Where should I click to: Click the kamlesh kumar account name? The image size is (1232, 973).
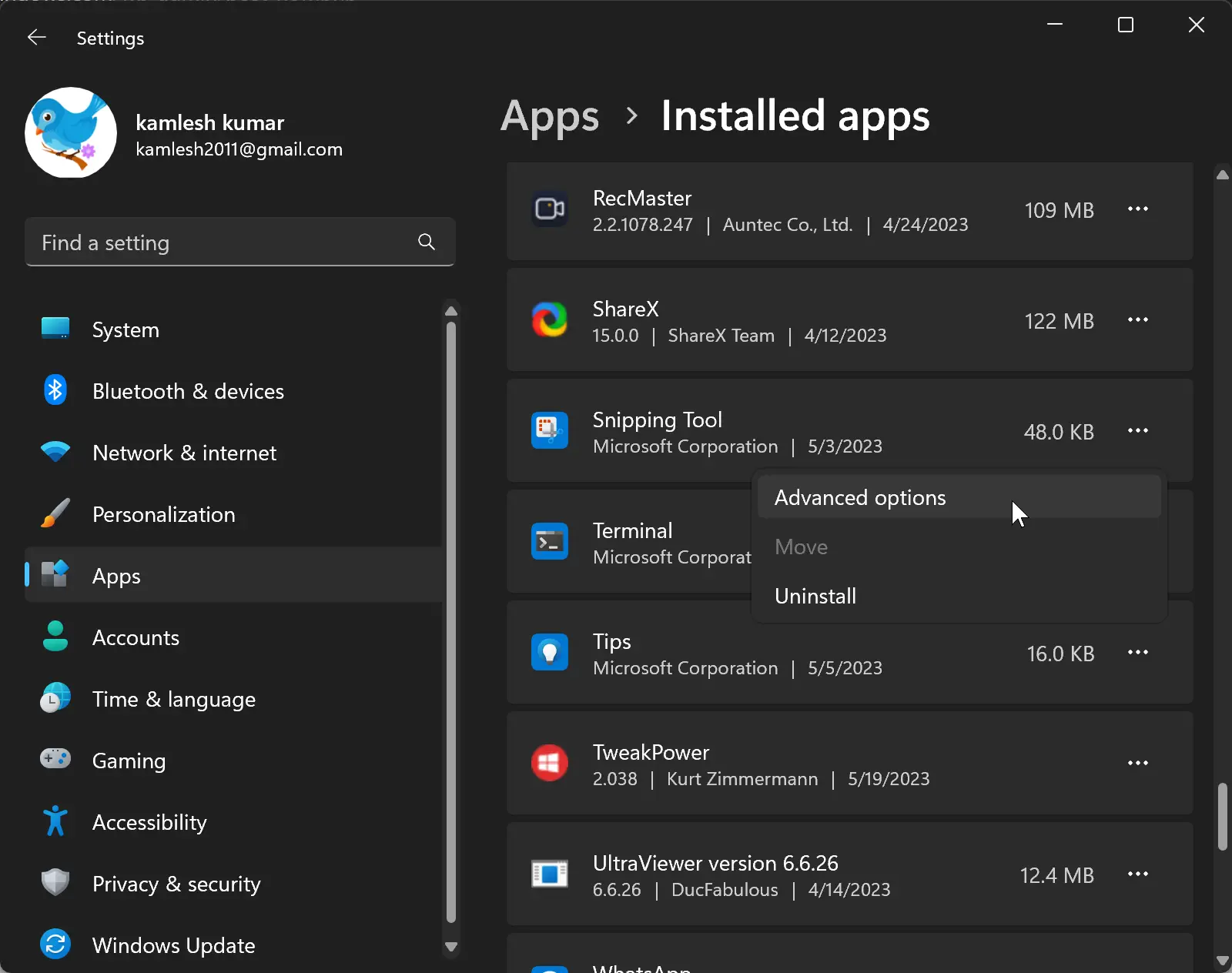pos(209,122)
